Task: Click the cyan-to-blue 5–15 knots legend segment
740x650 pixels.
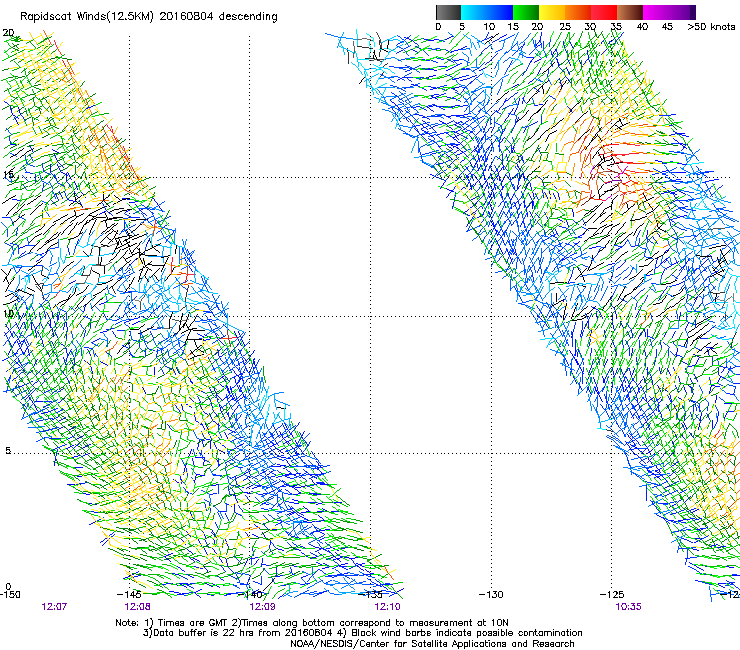Action: [x=487, y=12]
